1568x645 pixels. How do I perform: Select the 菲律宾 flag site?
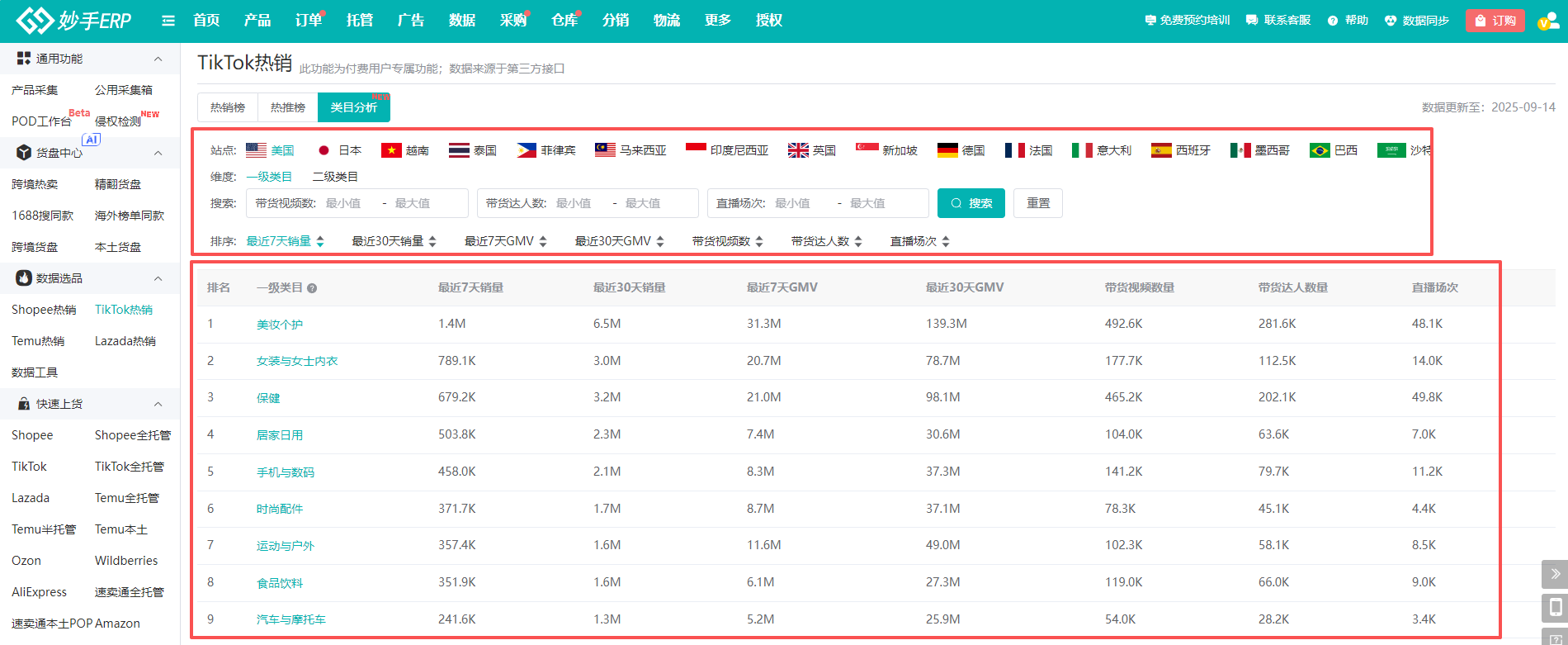click(x=546, y=150)
